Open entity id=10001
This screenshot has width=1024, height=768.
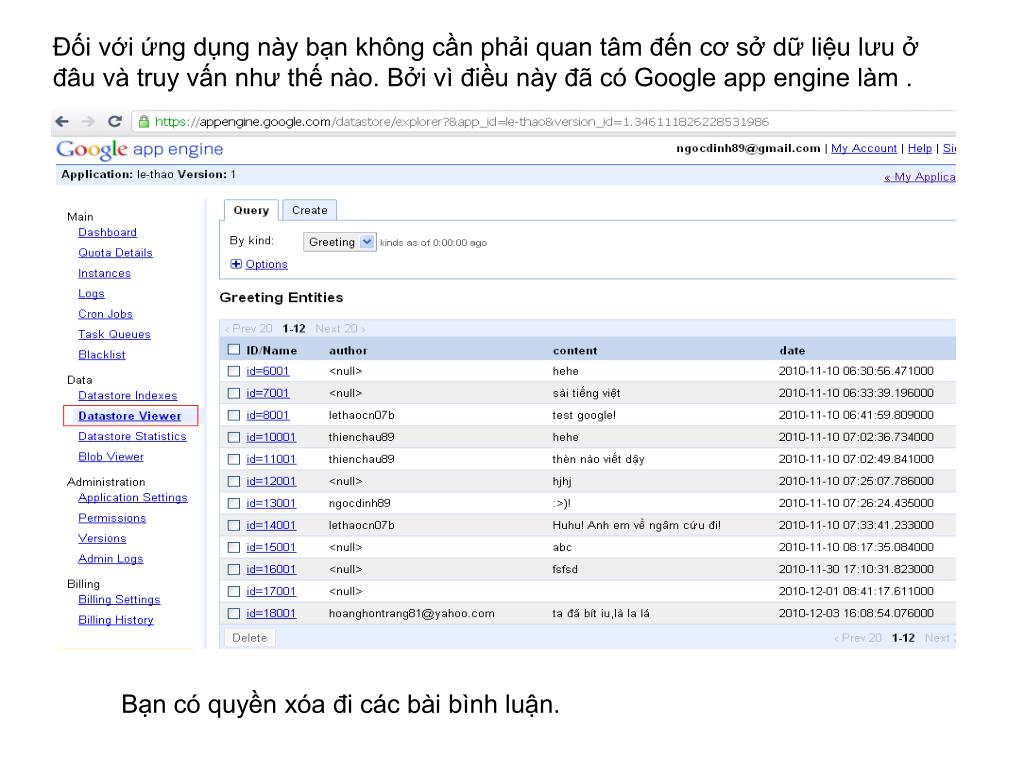[271, 438]
